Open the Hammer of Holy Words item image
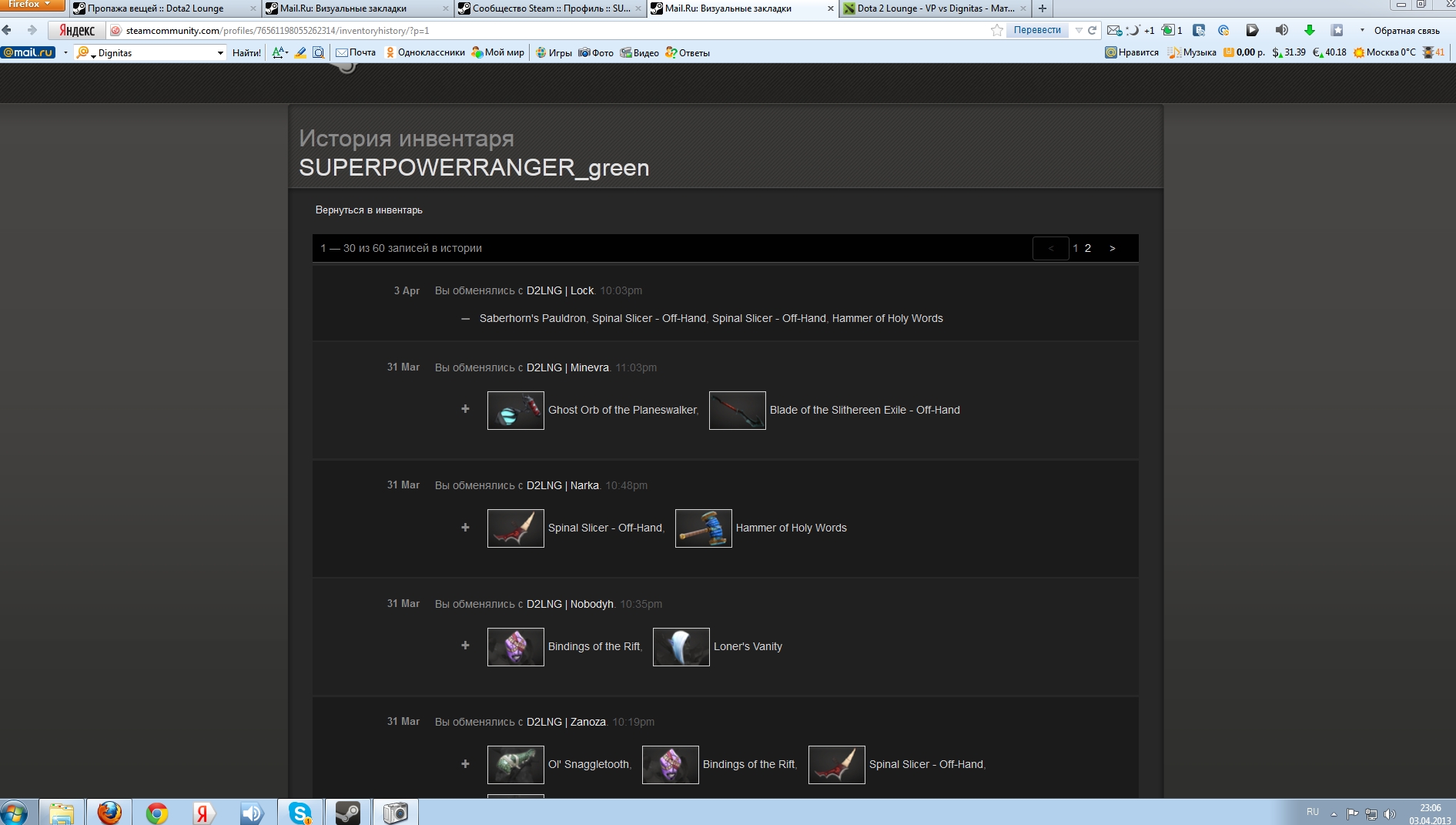Viewport: 1456px width, 825px height. tap(704, 528)
